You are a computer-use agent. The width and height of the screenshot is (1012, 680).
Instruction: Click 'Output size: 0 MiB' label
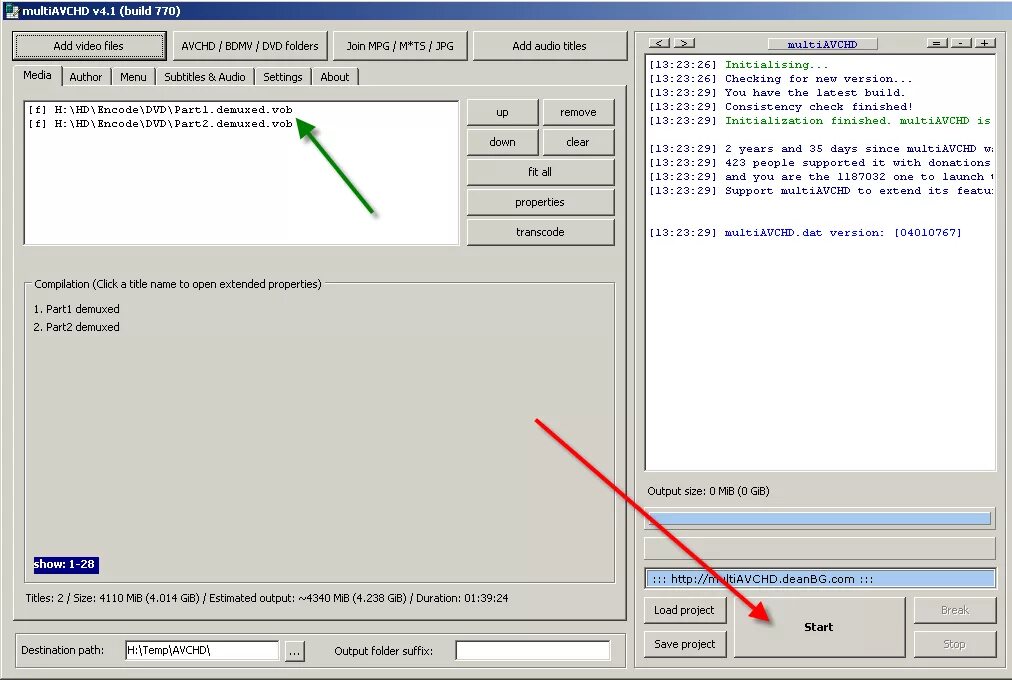708,491
